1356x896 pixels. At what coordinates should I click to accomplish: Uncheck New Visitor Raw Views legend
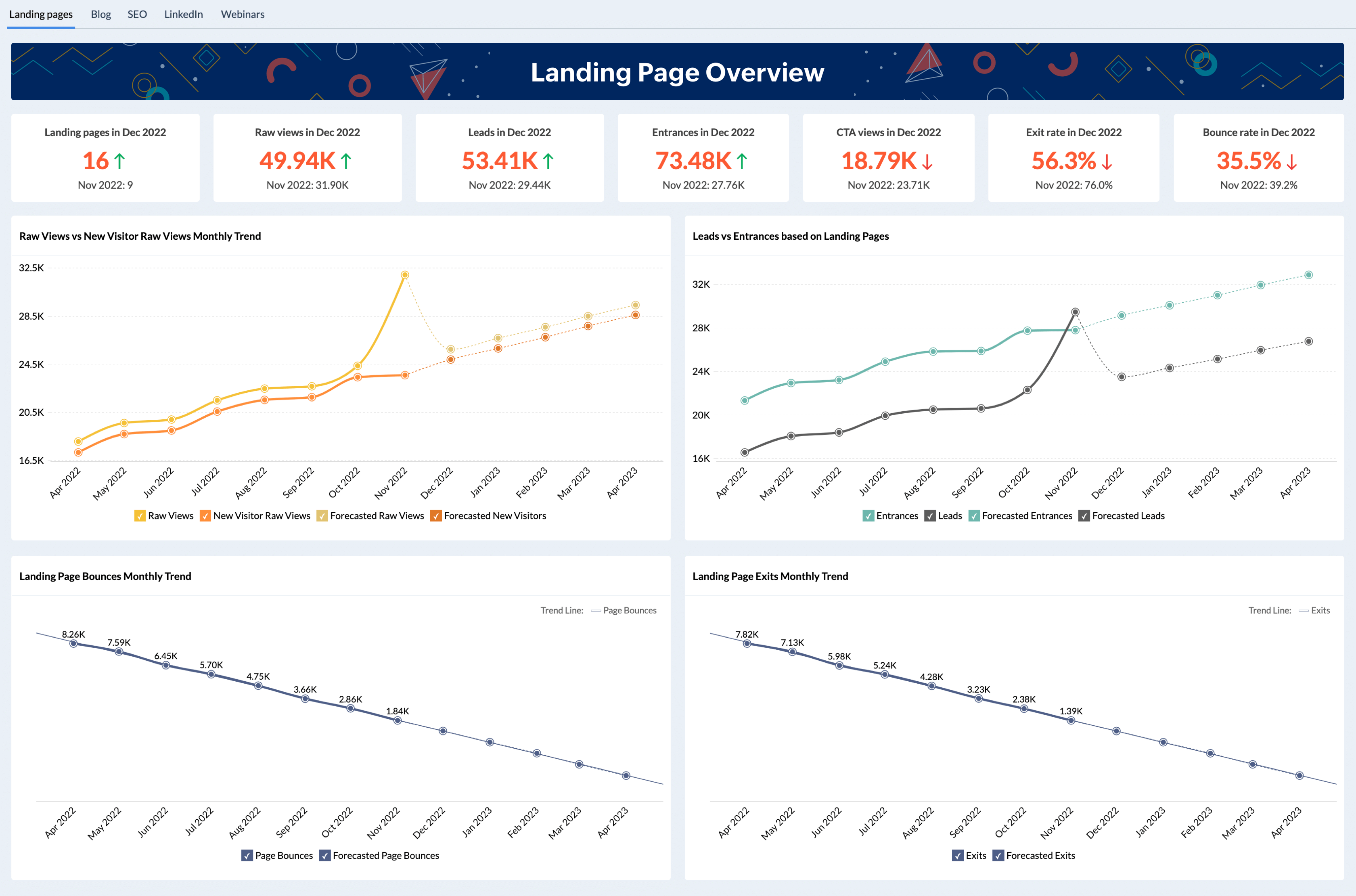(x=205, y=516)
